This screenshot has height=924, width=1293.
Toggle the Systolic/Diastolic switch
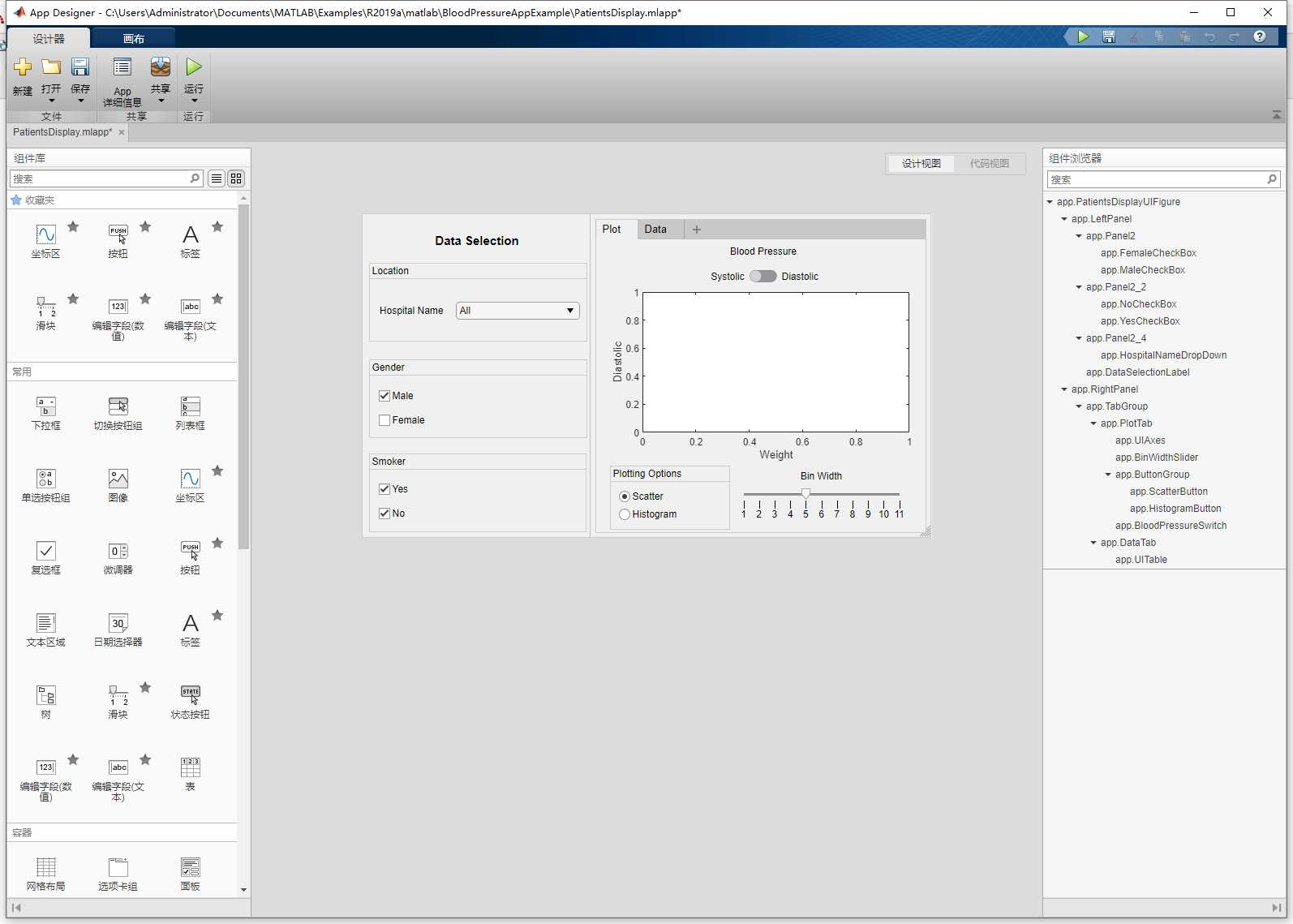(763, 277)
